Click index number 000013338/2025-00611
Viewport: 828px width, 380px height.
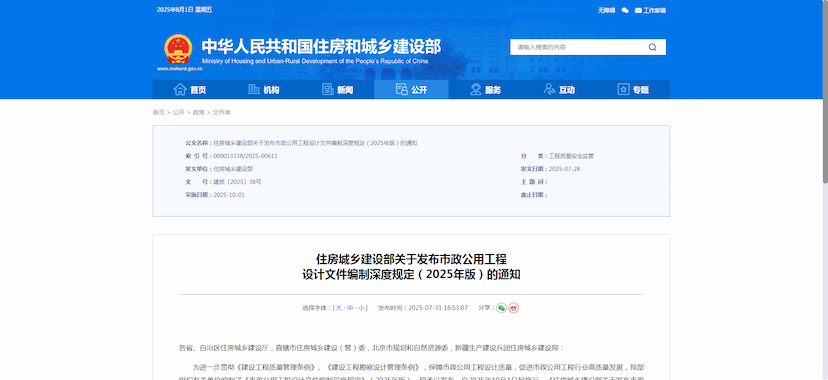(x=246, y=156)
